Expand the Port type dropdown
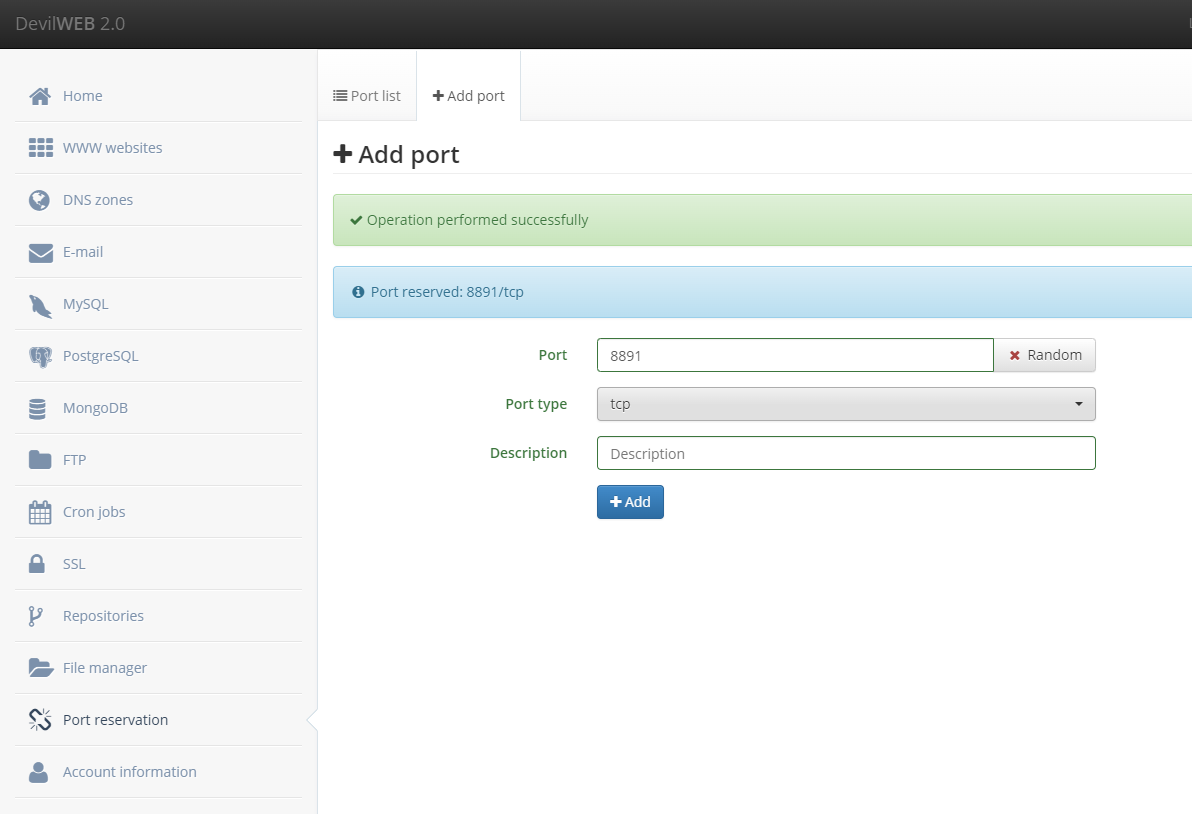The height and width of the screenshot is (814, 1192). [x=846, y=404]
